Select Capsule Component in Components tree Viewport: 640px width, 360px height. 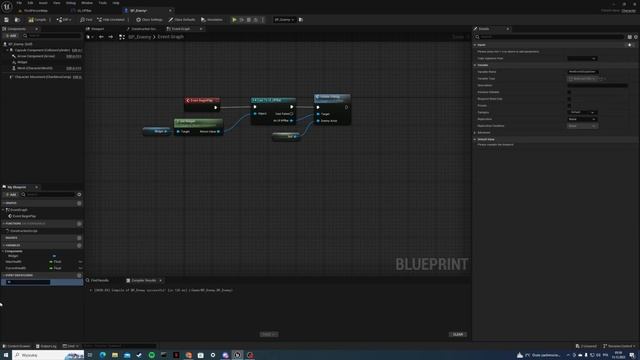(x=42, y=50)
